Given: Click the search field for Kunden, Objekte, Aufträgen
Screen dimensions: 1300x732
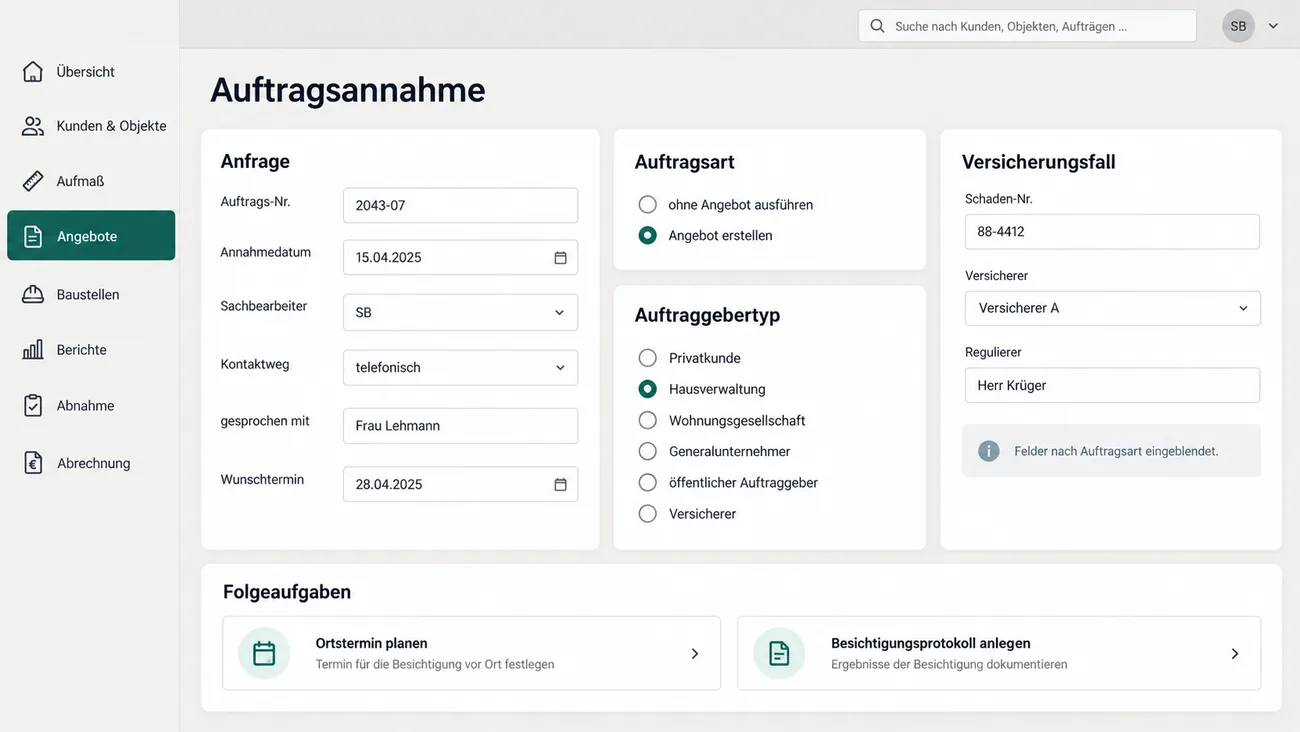Looking at the screenshot, I should click(1027, 26).
